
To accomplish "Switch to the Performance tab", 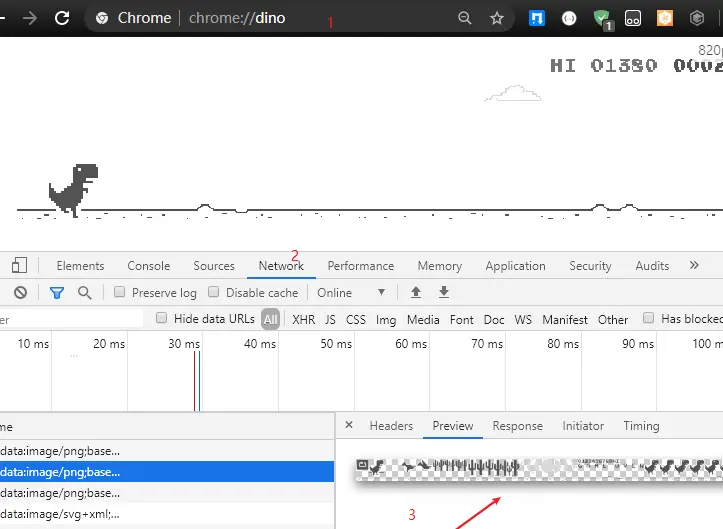I will (x=361, y=266).
